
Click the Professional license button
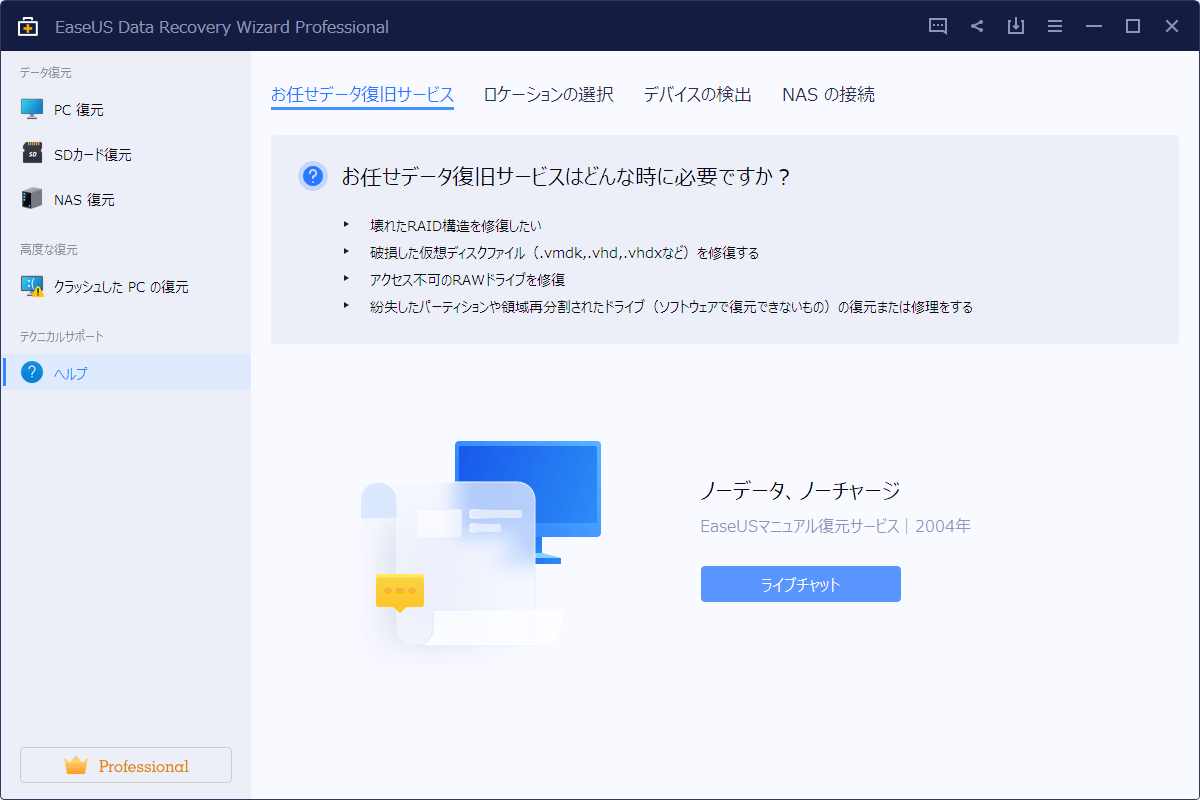tap(126, 765)
